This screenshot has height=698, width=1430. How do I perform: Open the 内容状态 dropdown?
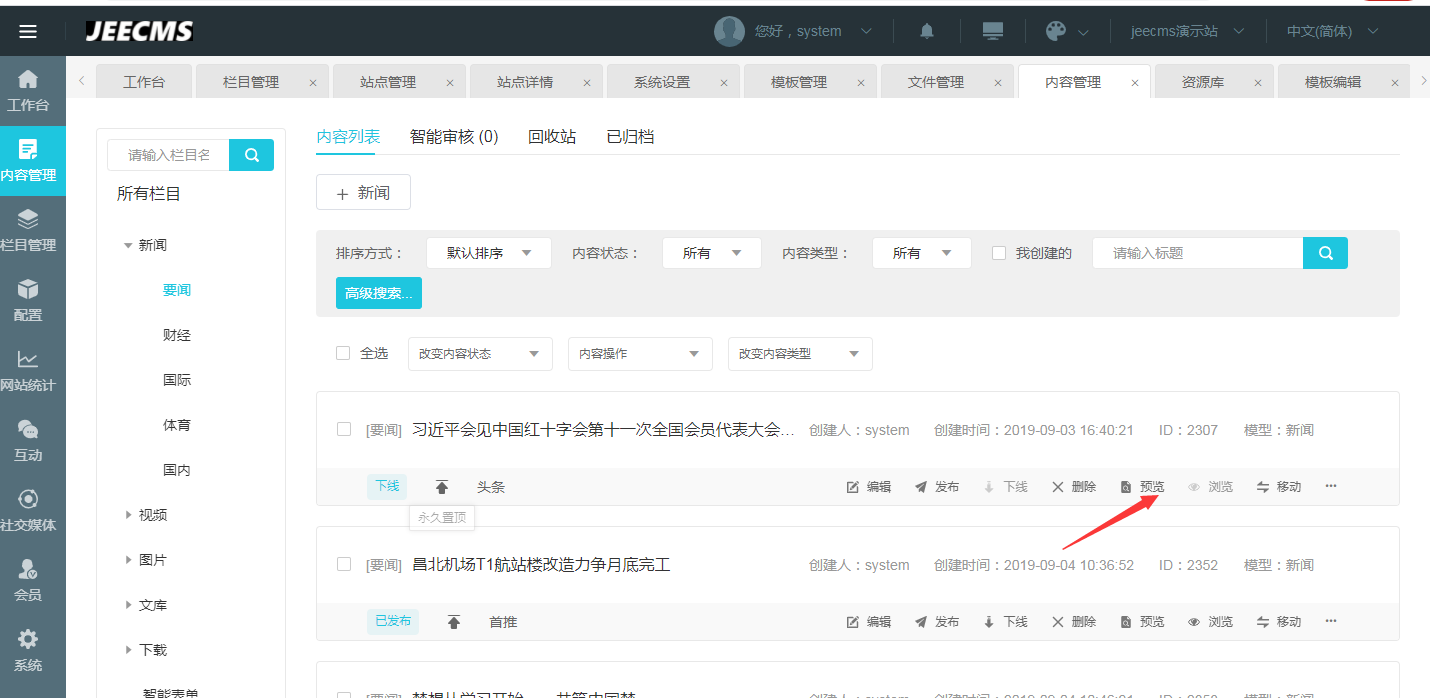(712, 253)
